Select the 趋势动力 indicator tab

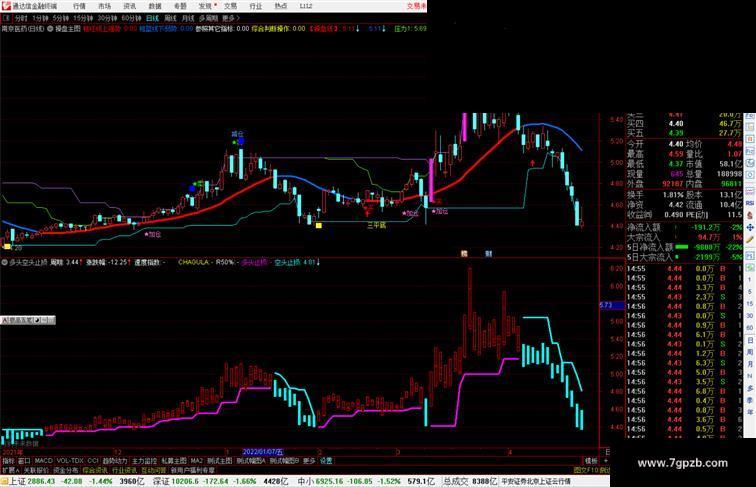[115, 461]
